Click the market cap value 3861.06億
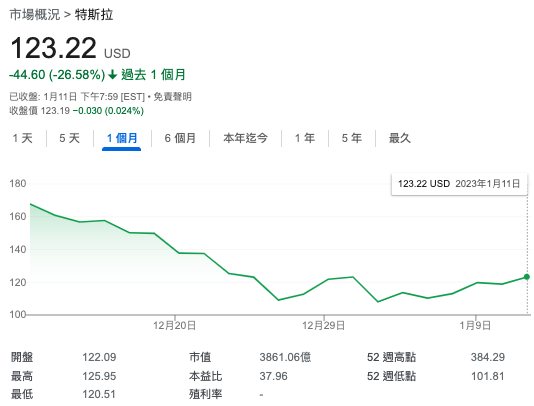 [285, 357]
